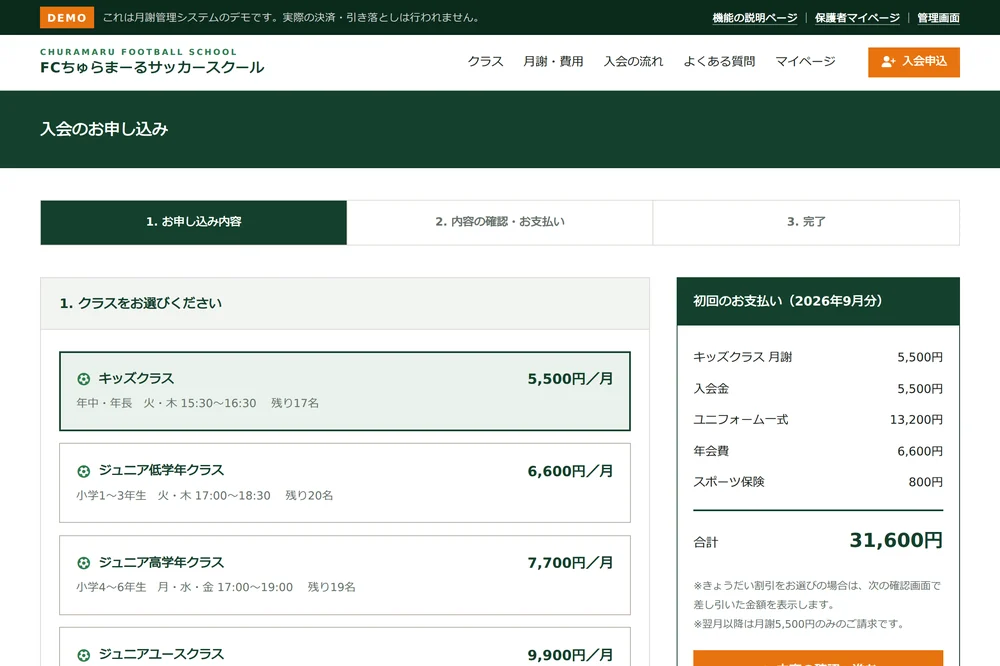Click the soccer ball icon beside キッズクラス
Image resolution: width=1000 pixels, height=666 pixels.
84,379
